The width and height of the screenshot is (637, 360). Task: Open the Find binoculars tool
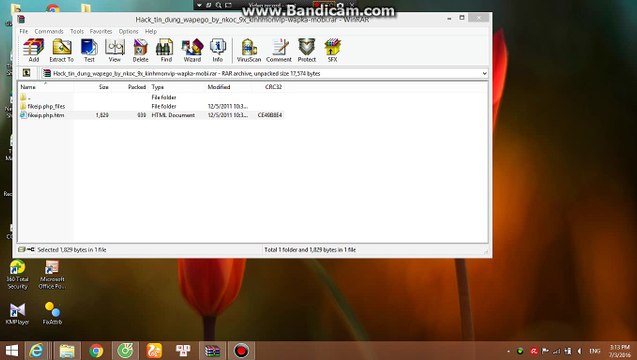pos(166,50)
